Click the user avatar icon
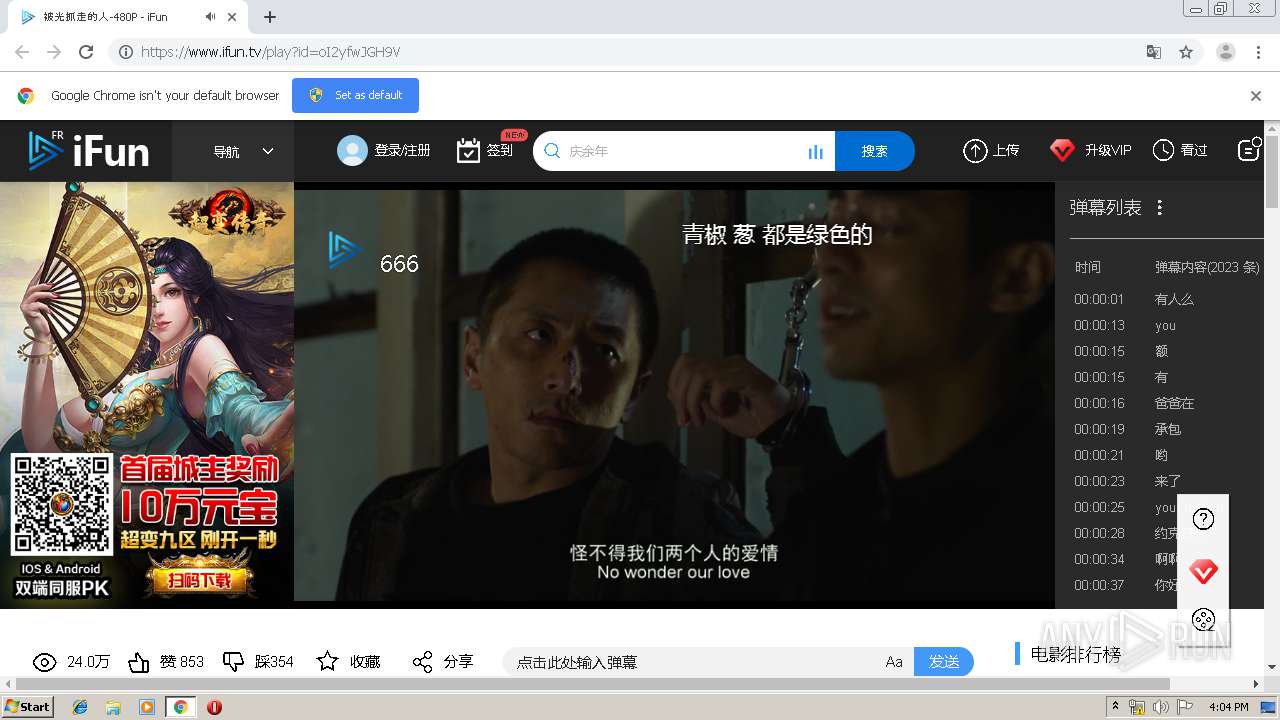Screen dimensions: 1280x720 click(x=352, y=150)
